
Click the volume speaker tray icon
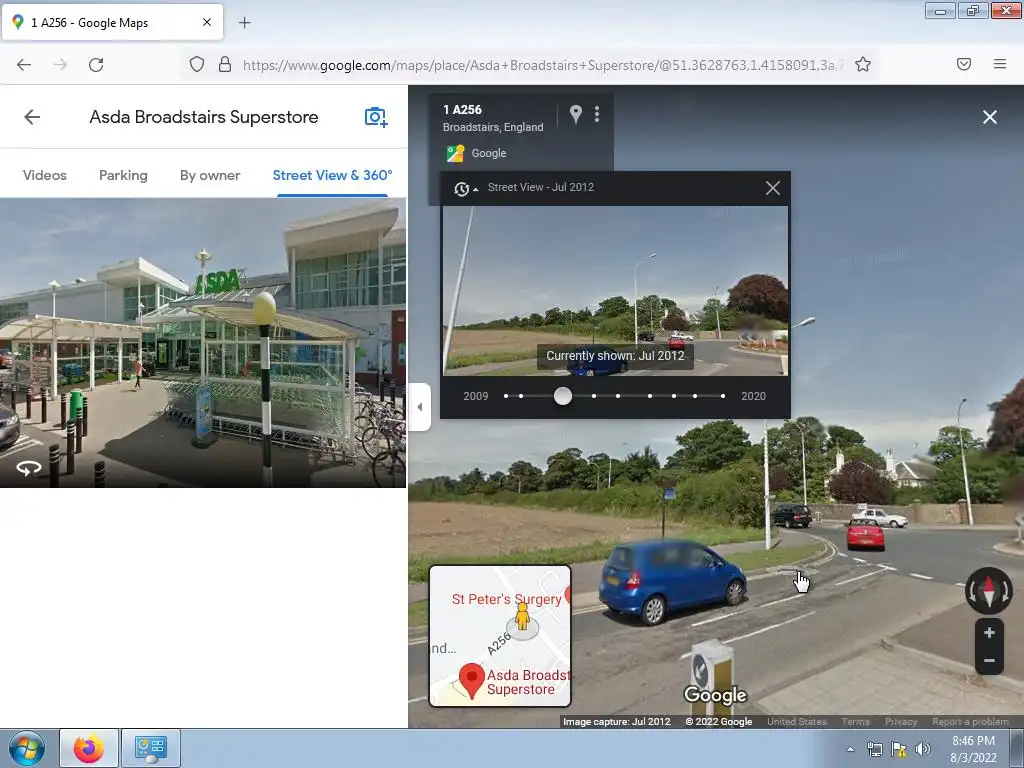click(923, 749)
